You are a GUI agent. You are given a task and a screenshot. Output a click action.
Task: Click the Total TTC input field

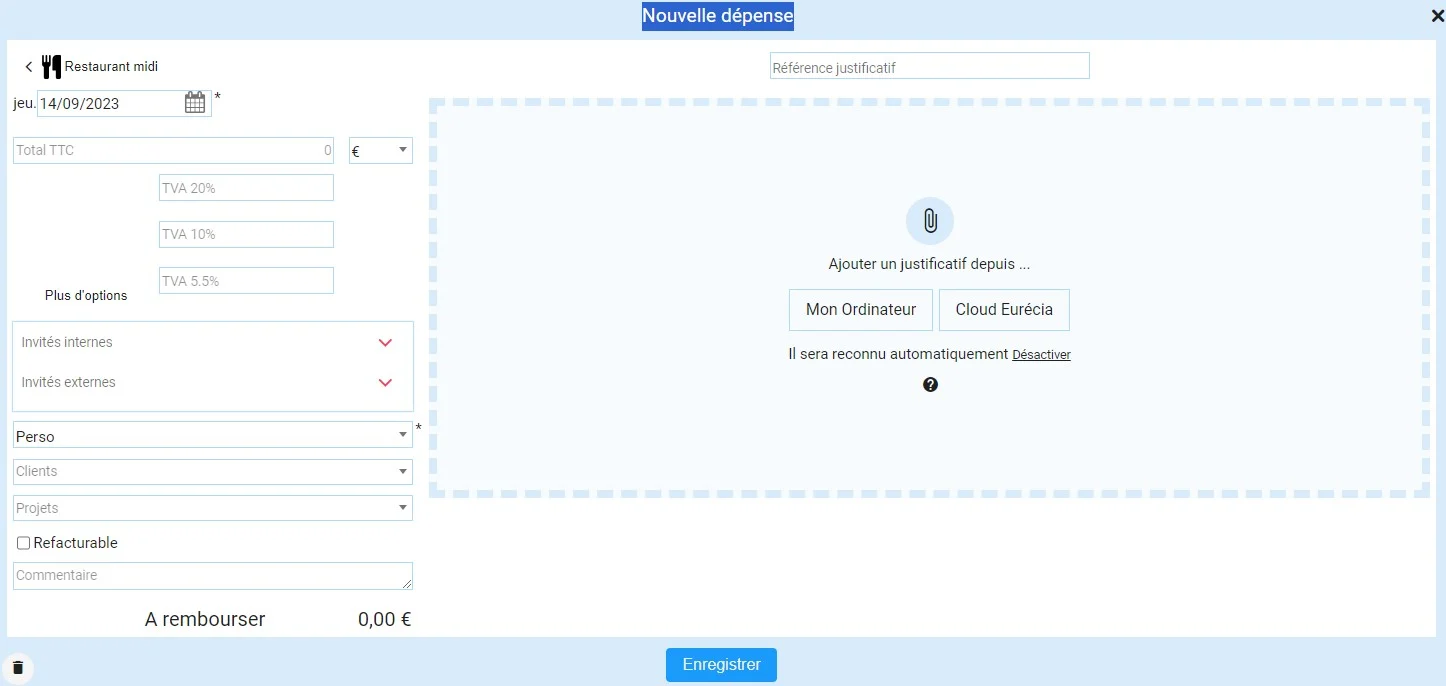click(170, 150)
